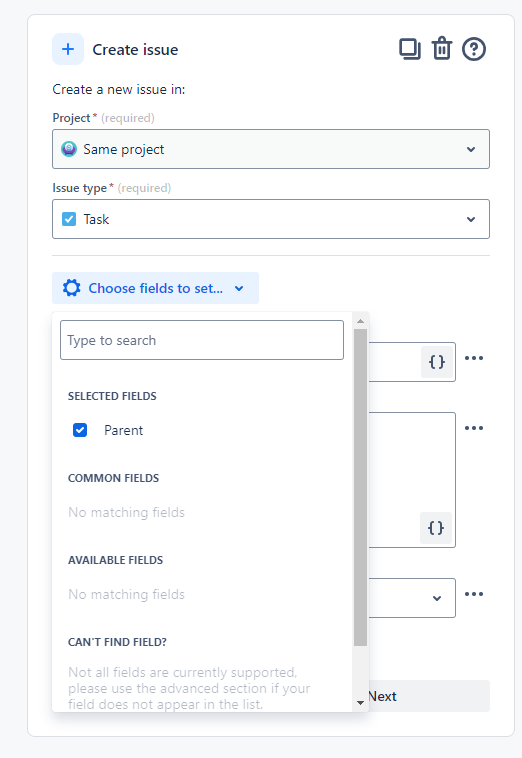
Task: Delete component using trash icon
Action: (x=442, y=49)
